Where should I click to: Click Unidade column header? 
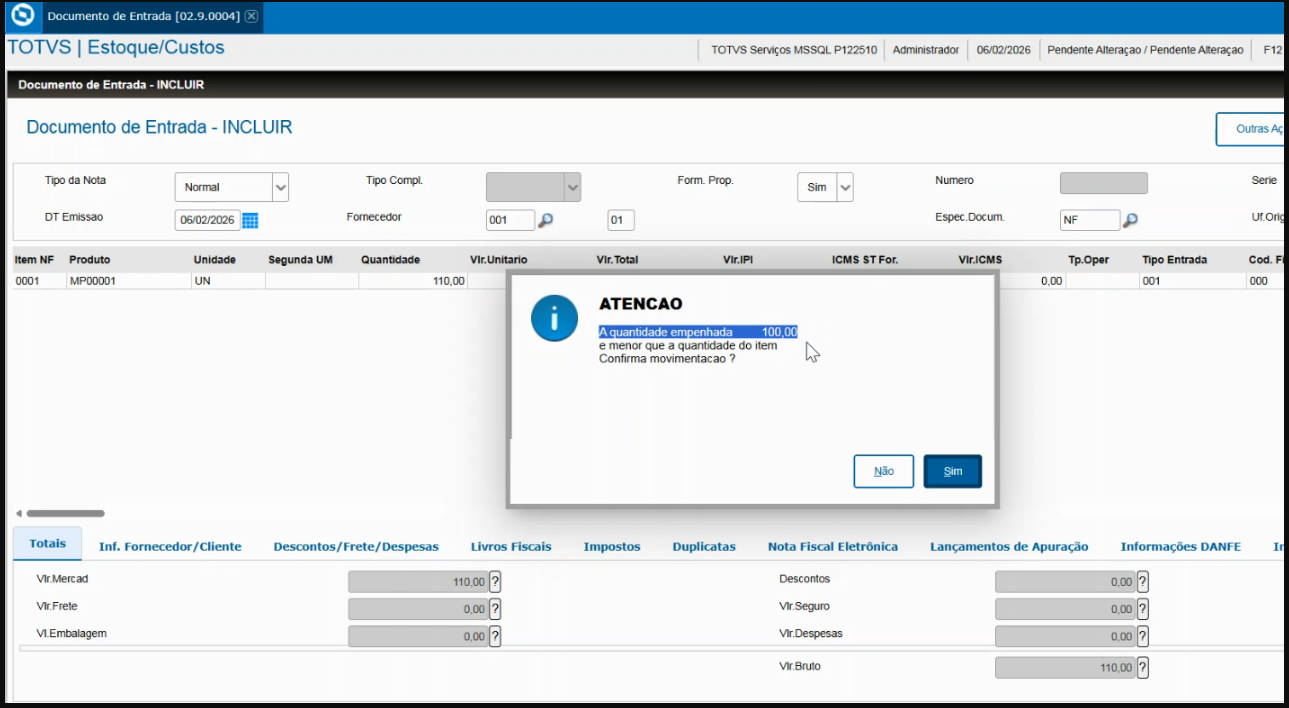(x=214, y=260)
